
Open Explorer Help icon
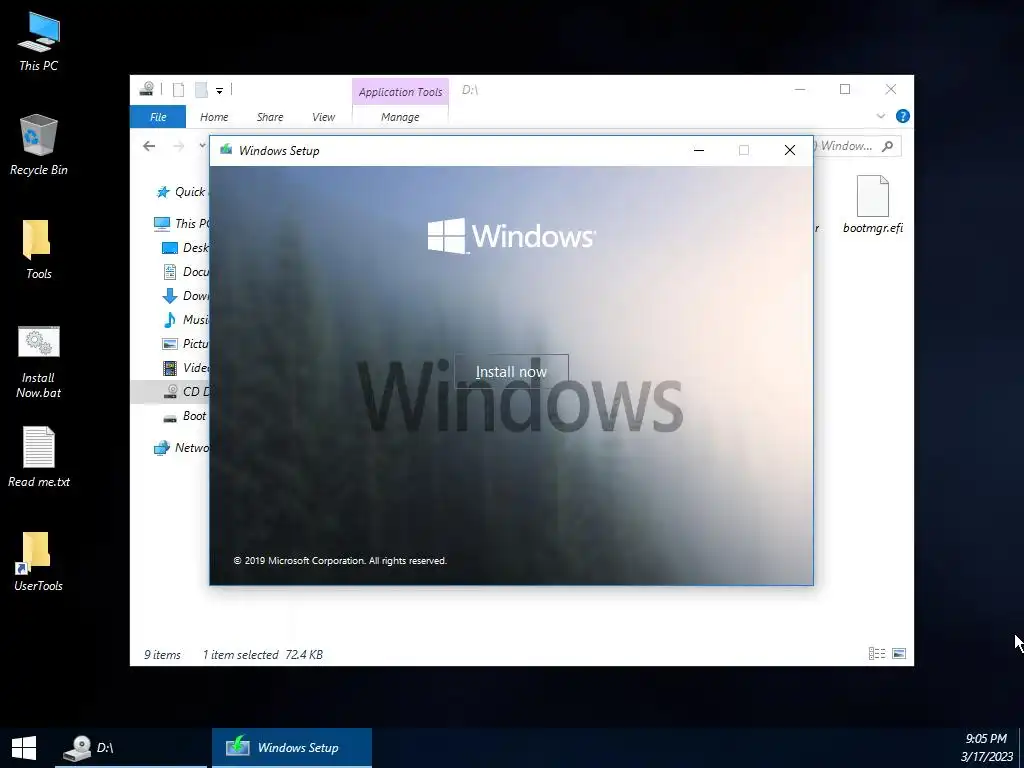pyautogui.click(x=903, y=116)
